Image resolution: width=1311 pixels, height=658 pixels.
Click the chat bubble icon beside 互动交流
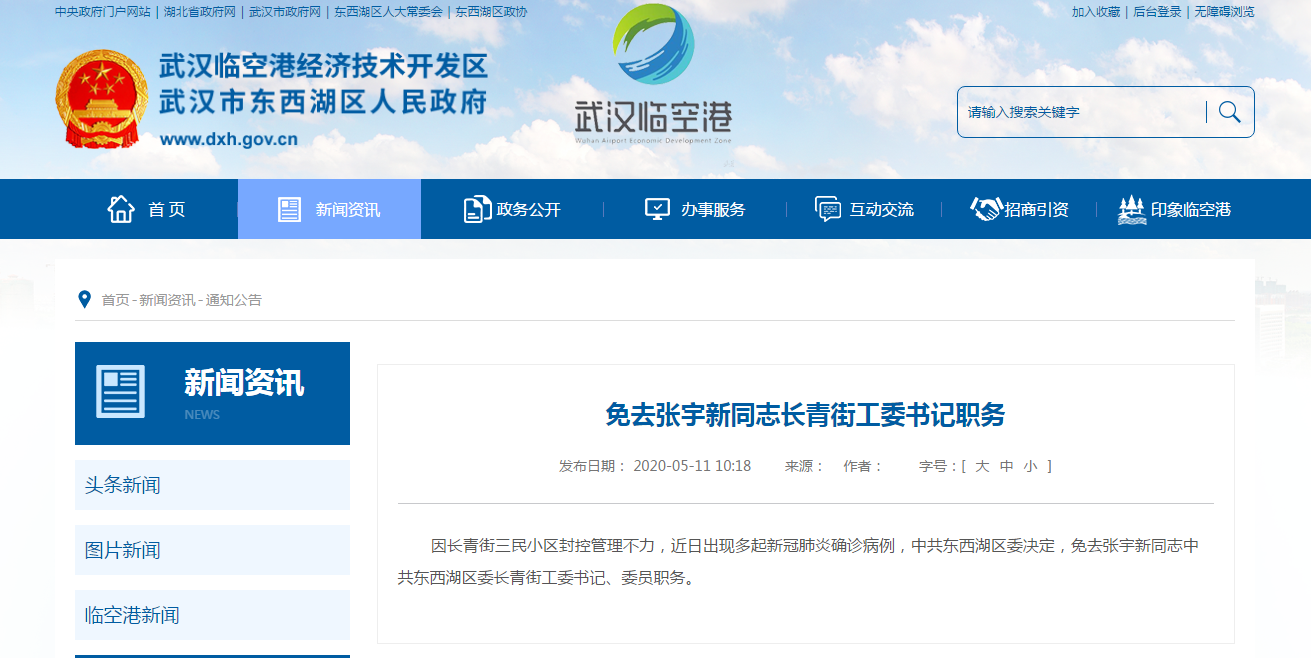(828, 209)
